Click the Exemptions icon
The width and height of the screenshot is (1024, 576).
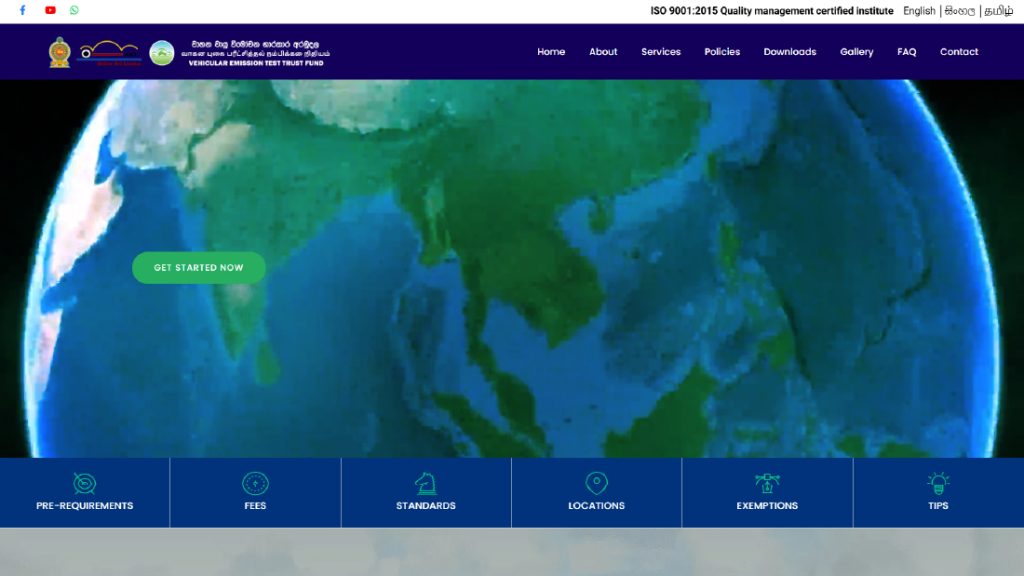[767, 483]
